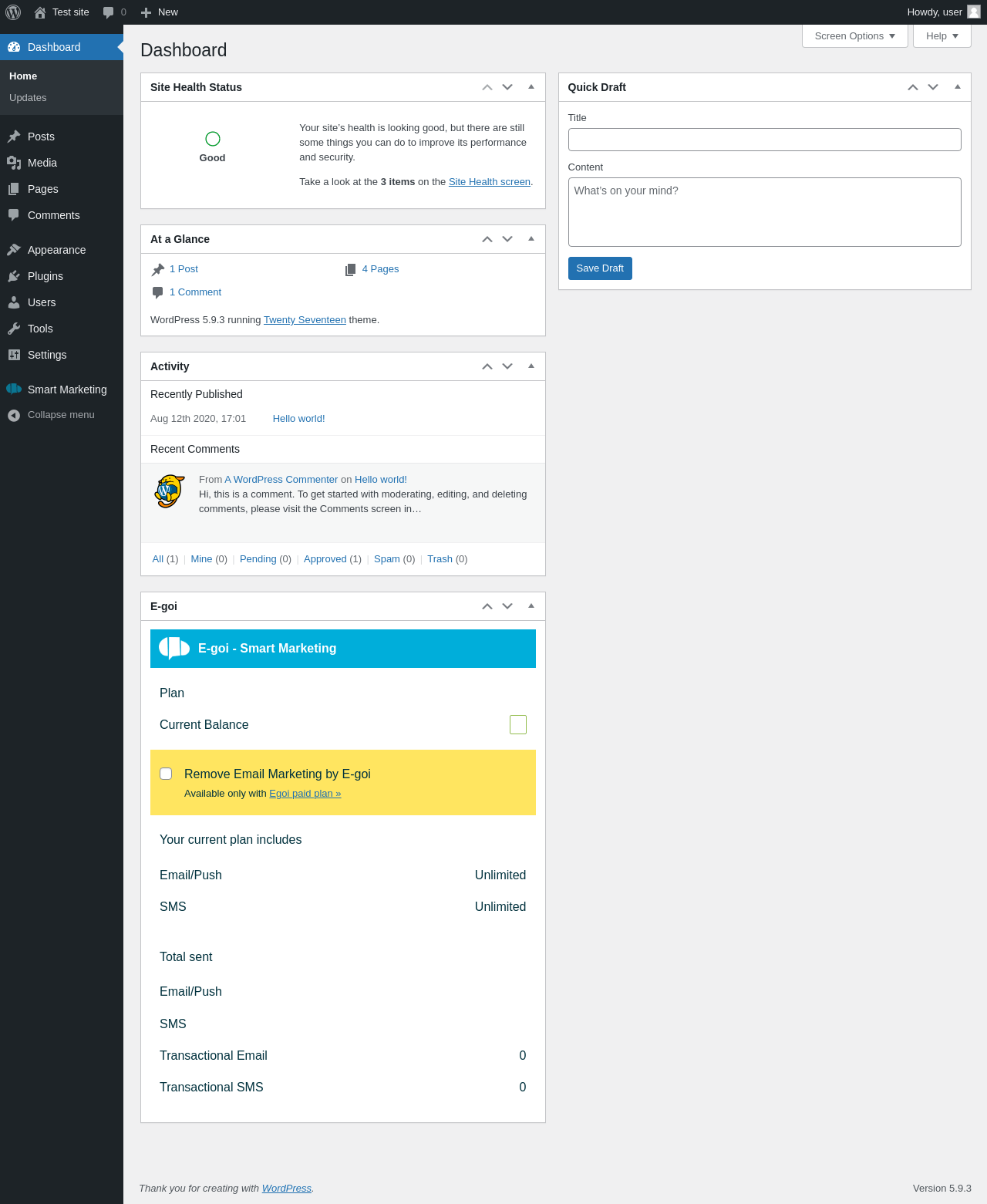Open the Screen Options dropdown
This screenshot has height=1204, width=987.
click(x=854, y=36)
